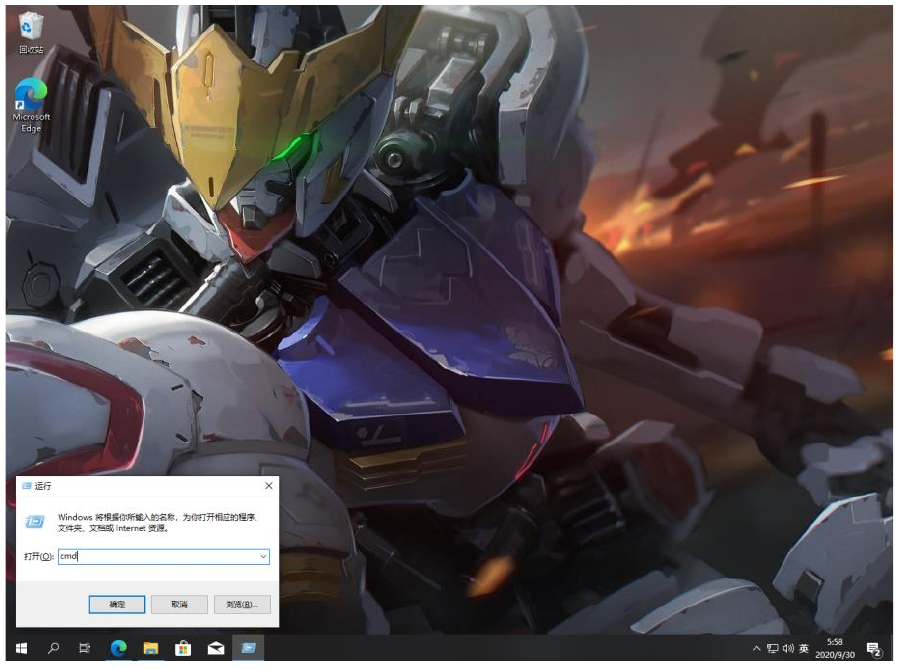Click the 浏览(B)... browse button

(241, 605)
